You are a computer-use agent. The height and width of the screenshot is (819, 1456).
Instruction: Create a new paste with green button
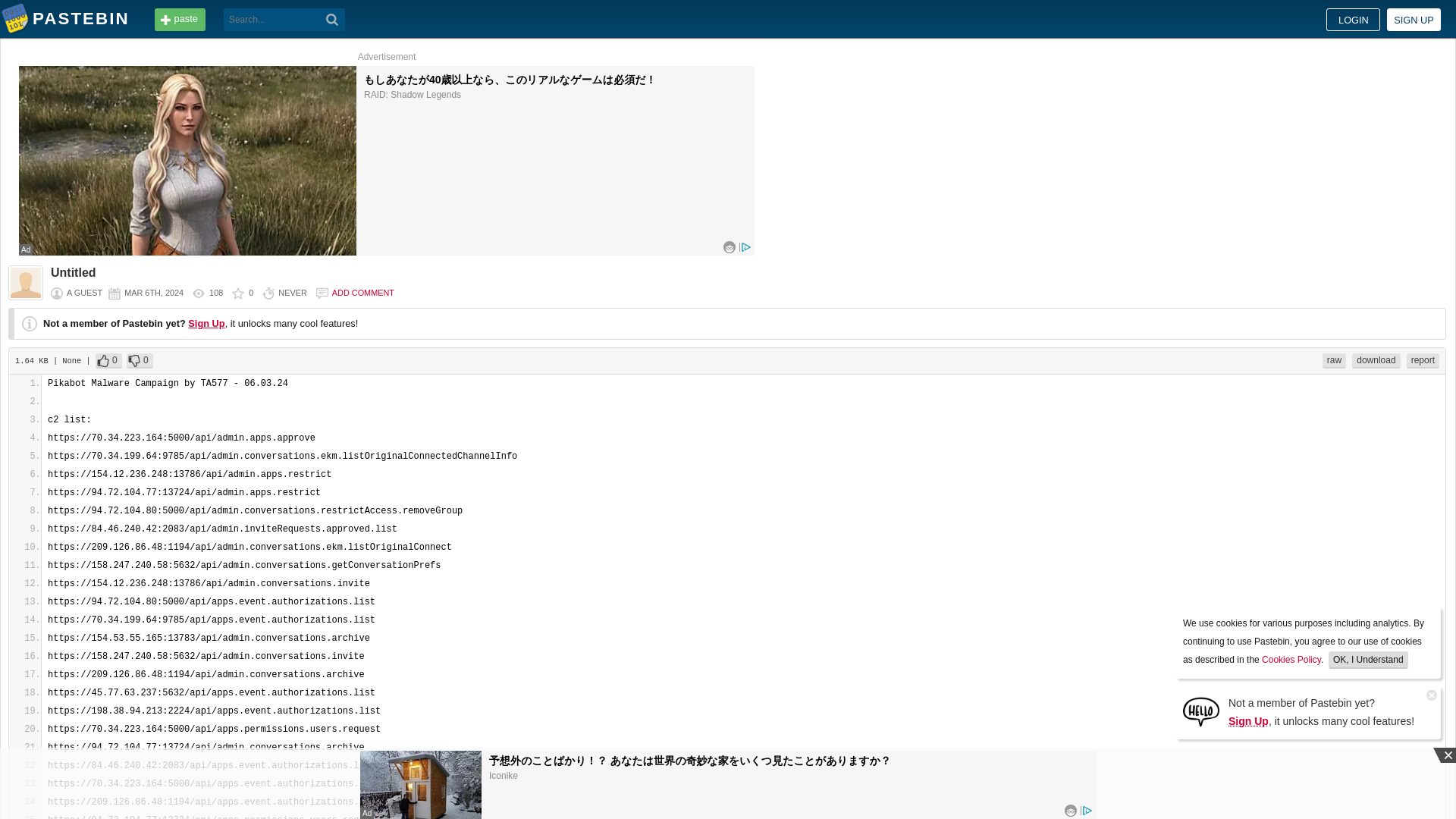[x=180, y=20]
